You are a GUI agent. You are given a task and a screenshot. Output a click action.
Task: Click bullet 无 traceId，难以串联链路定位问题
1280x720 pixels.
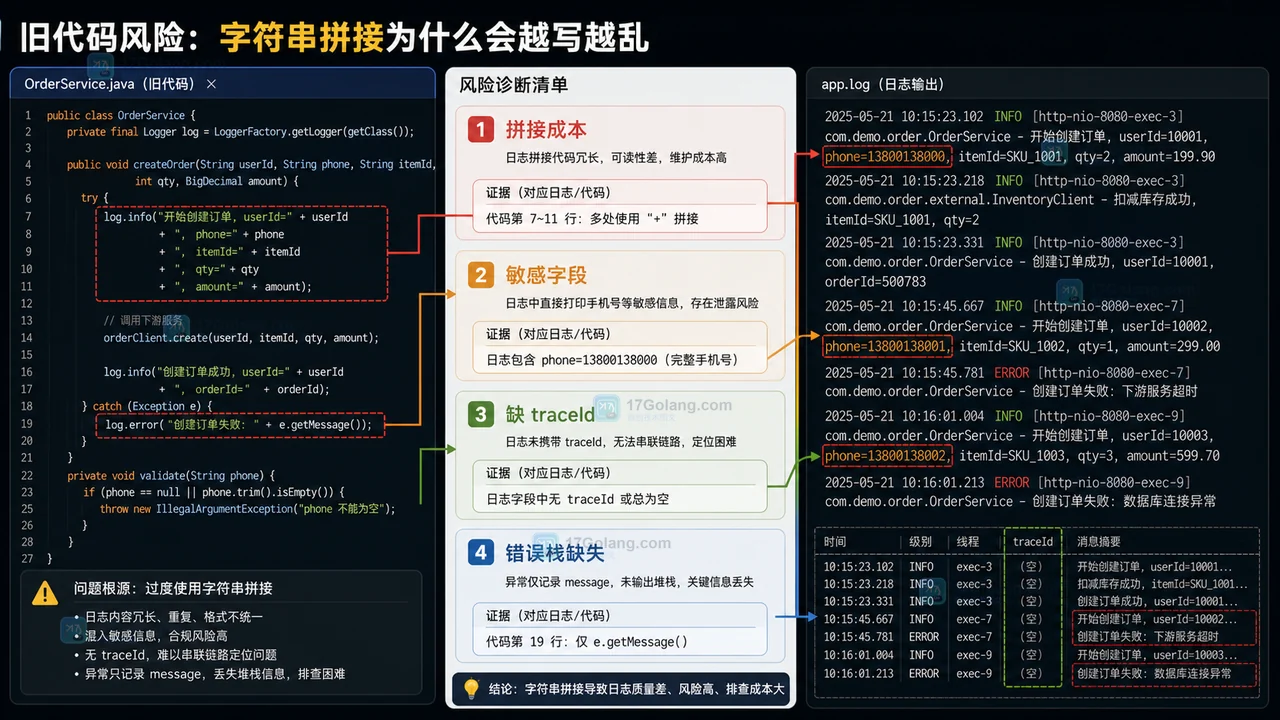point(180,655)
